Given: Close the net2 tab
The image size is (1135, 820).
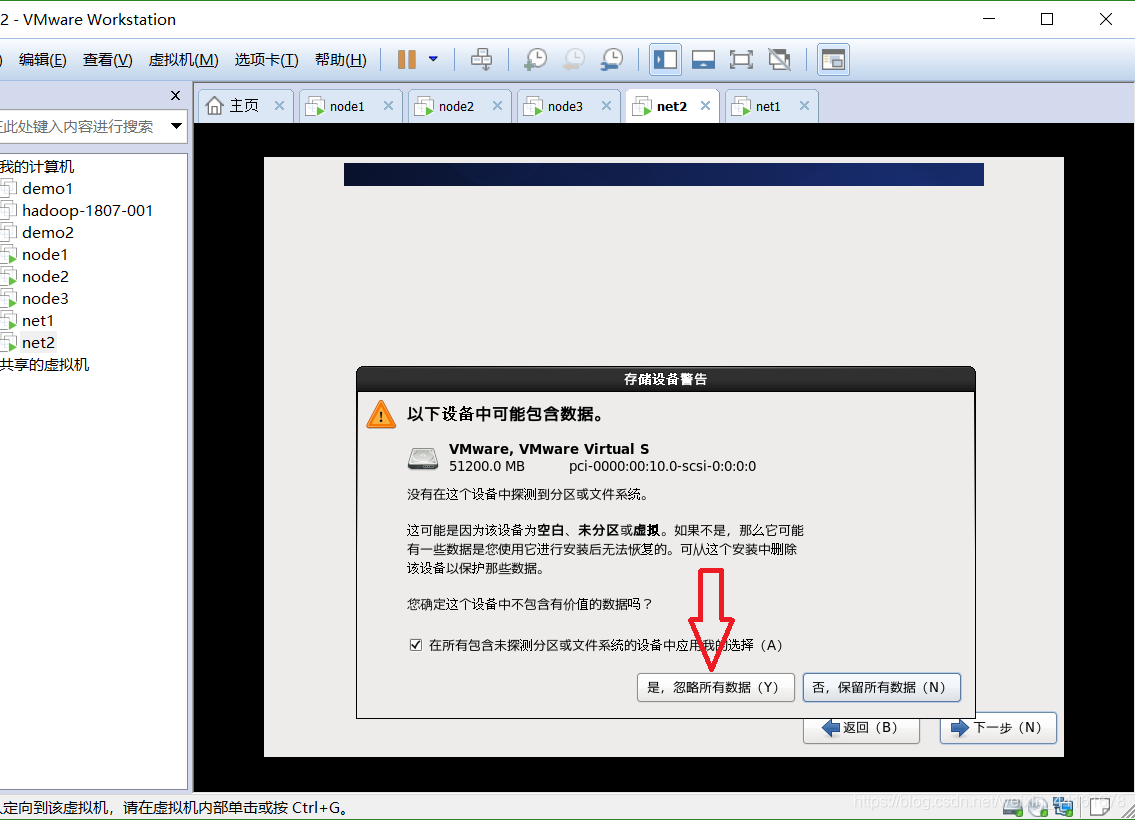Looking at the screenshot, I should (706, 106).
